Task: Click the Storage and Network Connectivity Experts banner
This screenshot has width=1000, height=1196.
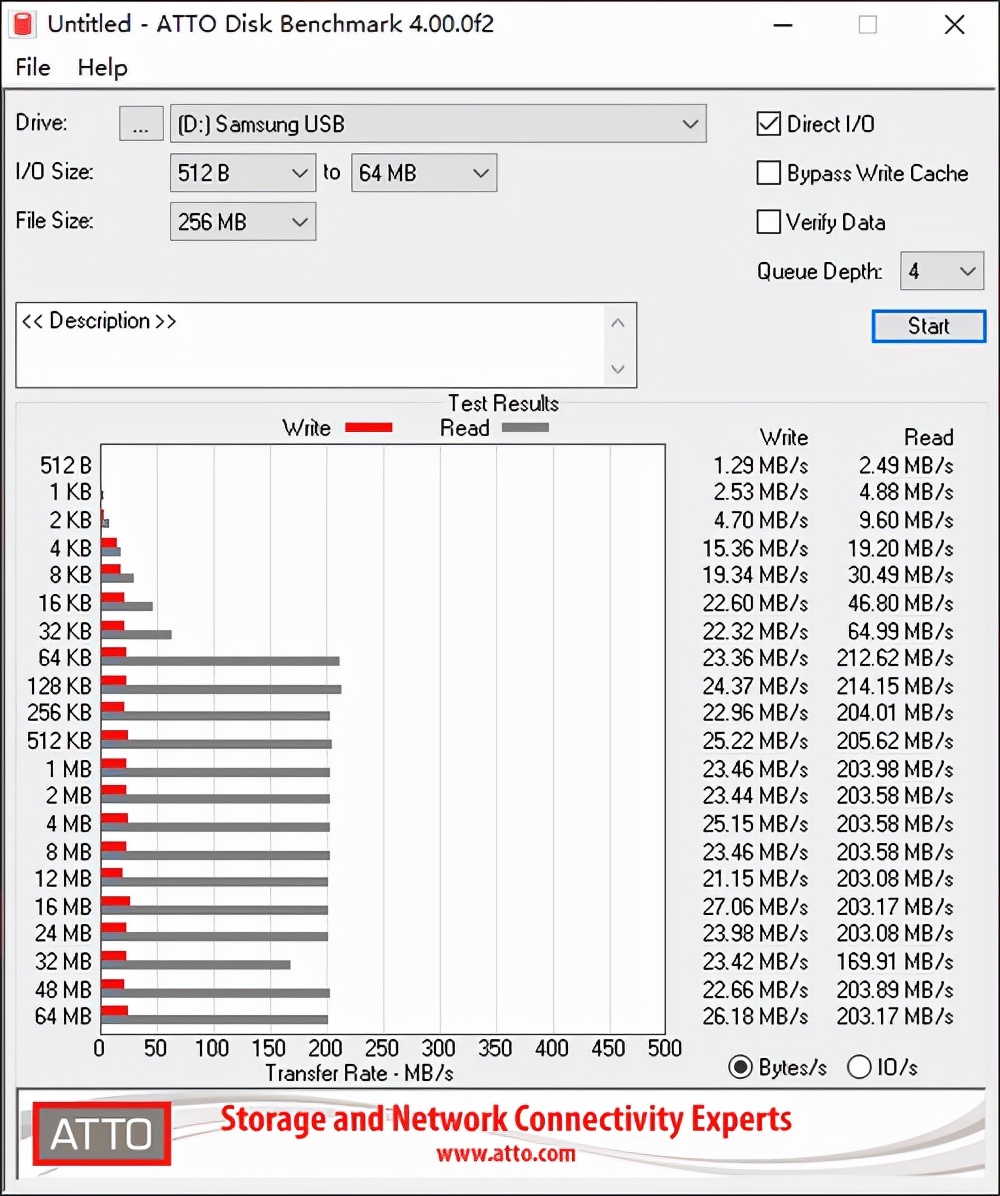Action: pos(506,1119)
